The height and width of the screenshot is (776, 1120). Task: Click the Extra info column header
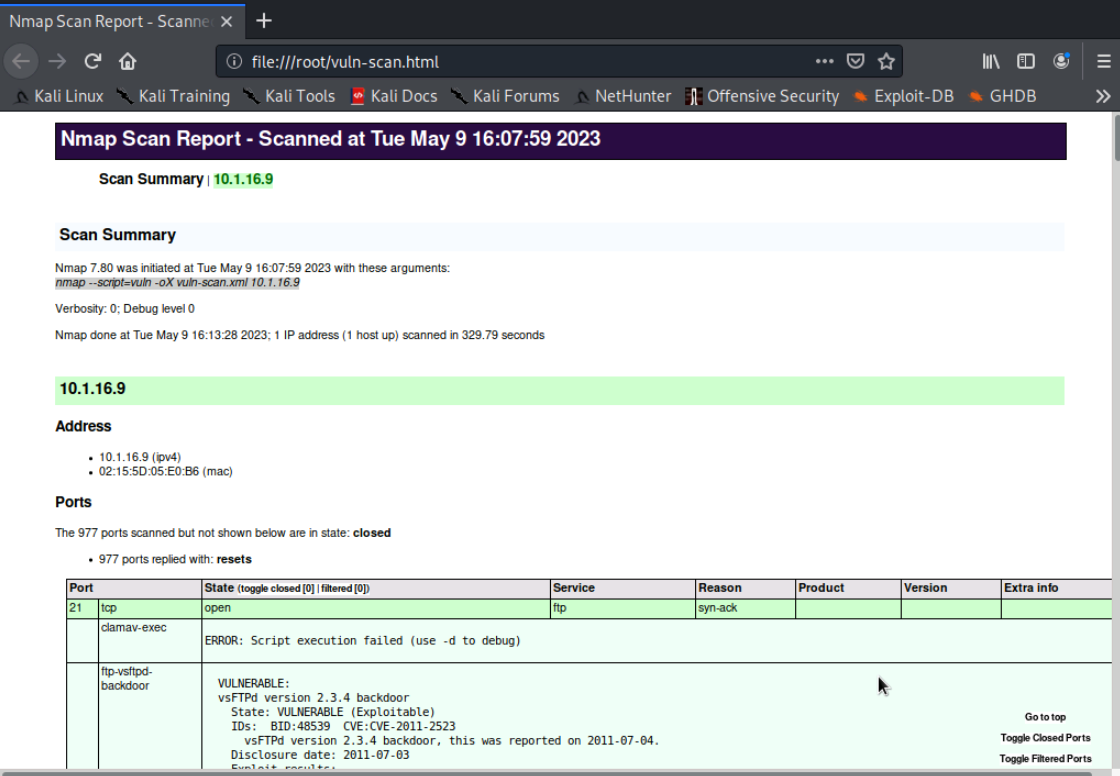point(1056,588)
